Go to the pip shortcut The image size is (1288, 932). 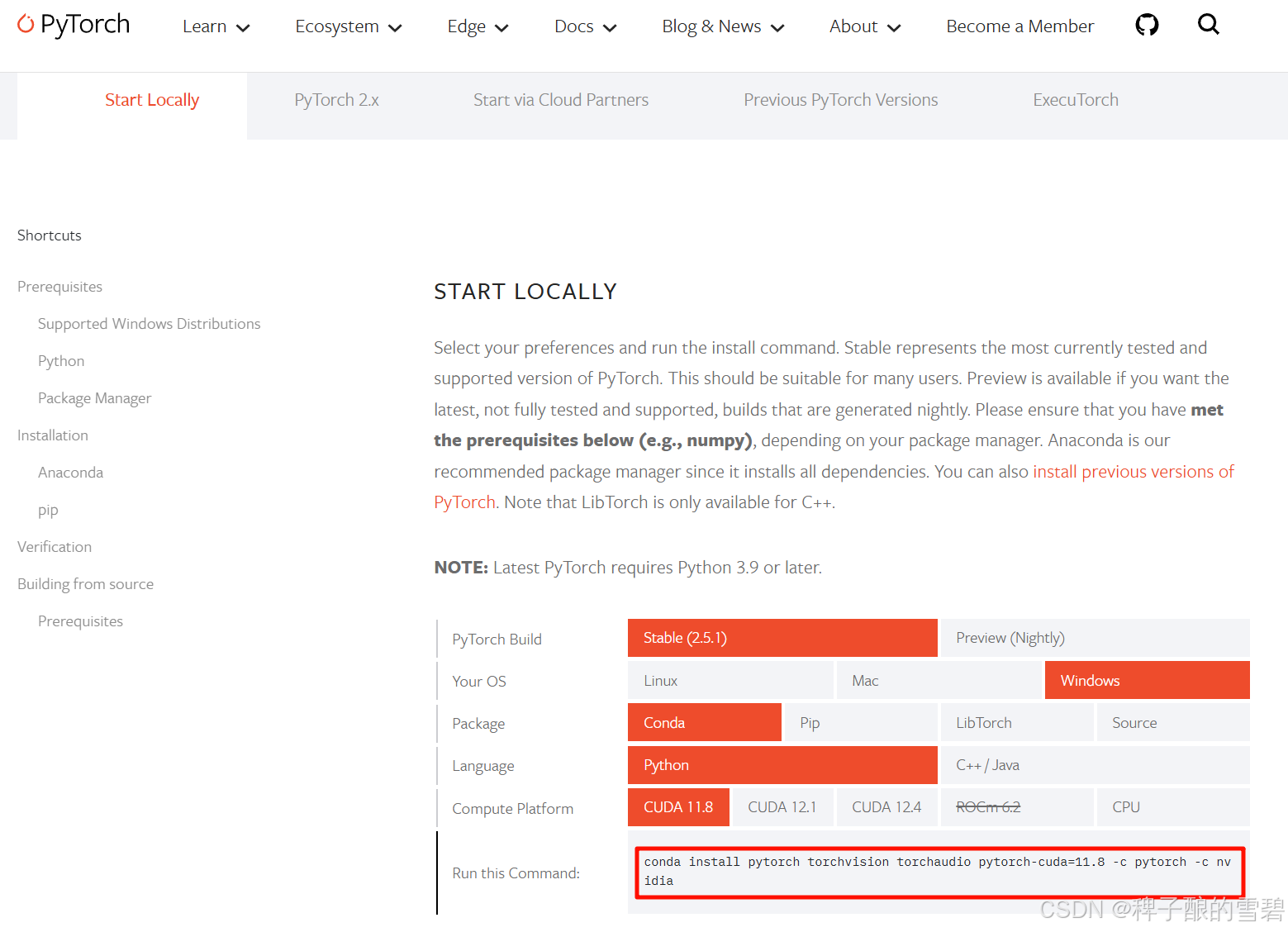click(48, 510)
